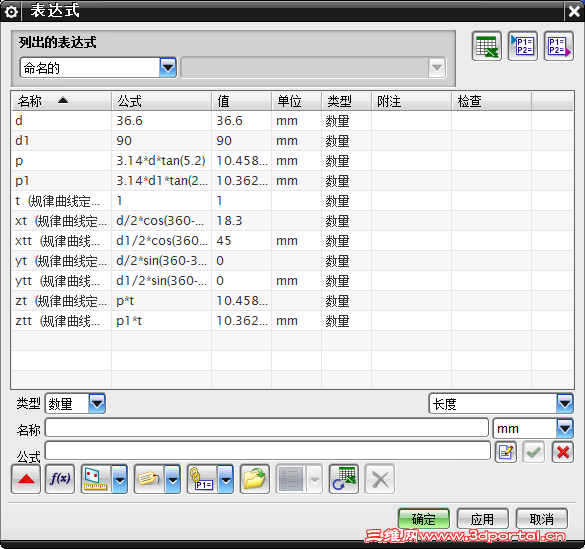Select the expression row named p1
The width and height of the screenshot is (585, 549).
coord(292,181)
